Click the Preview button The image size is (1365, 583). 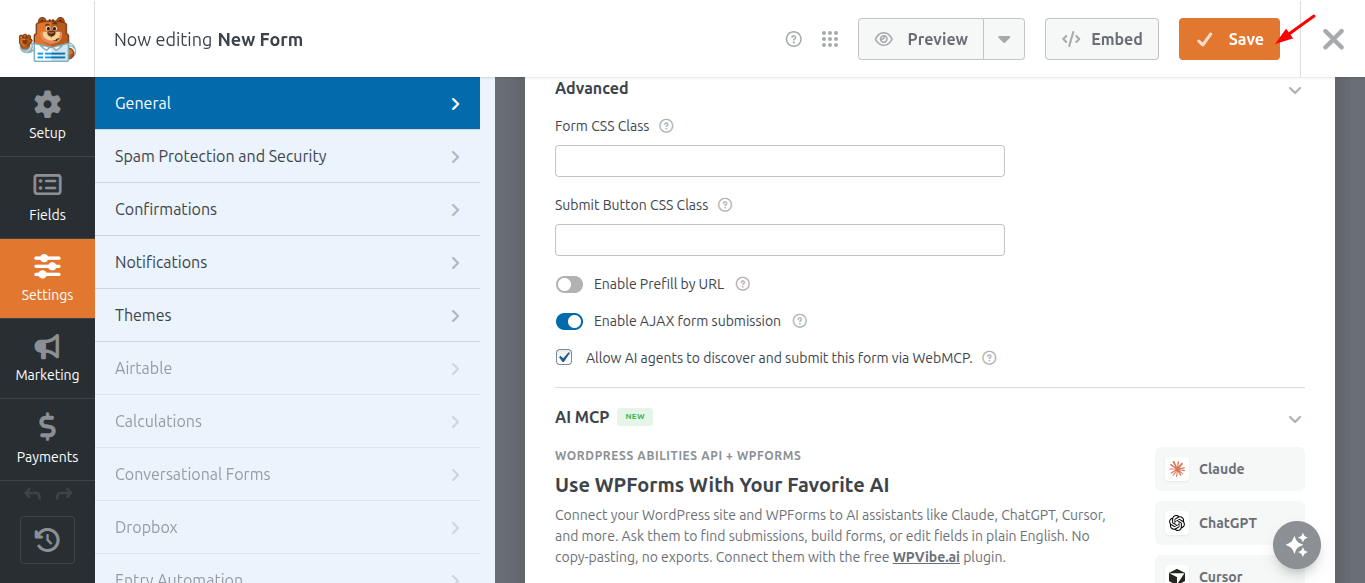(x=921, y=39)
